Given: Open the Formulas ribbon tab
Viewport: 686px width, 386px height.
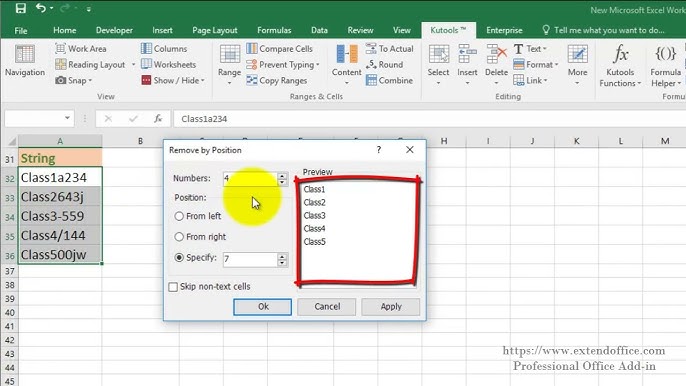Looking at the screenshot, I should 274,30.
